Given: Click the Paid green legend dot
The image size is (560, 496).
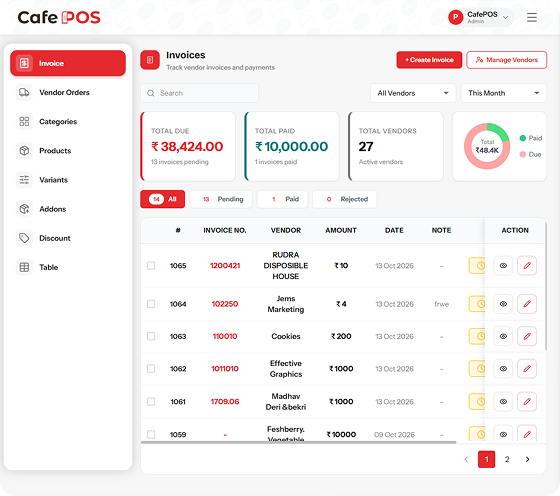Looking at the screenshot, I should point(522,138).
